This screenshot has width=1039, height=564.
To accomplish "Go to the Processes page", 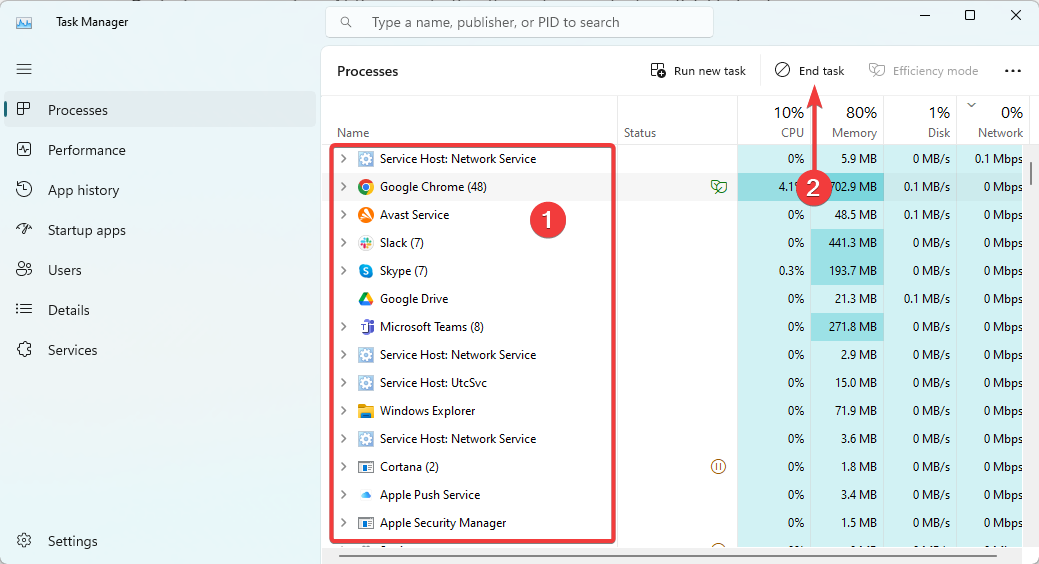I will click(160, 109).
